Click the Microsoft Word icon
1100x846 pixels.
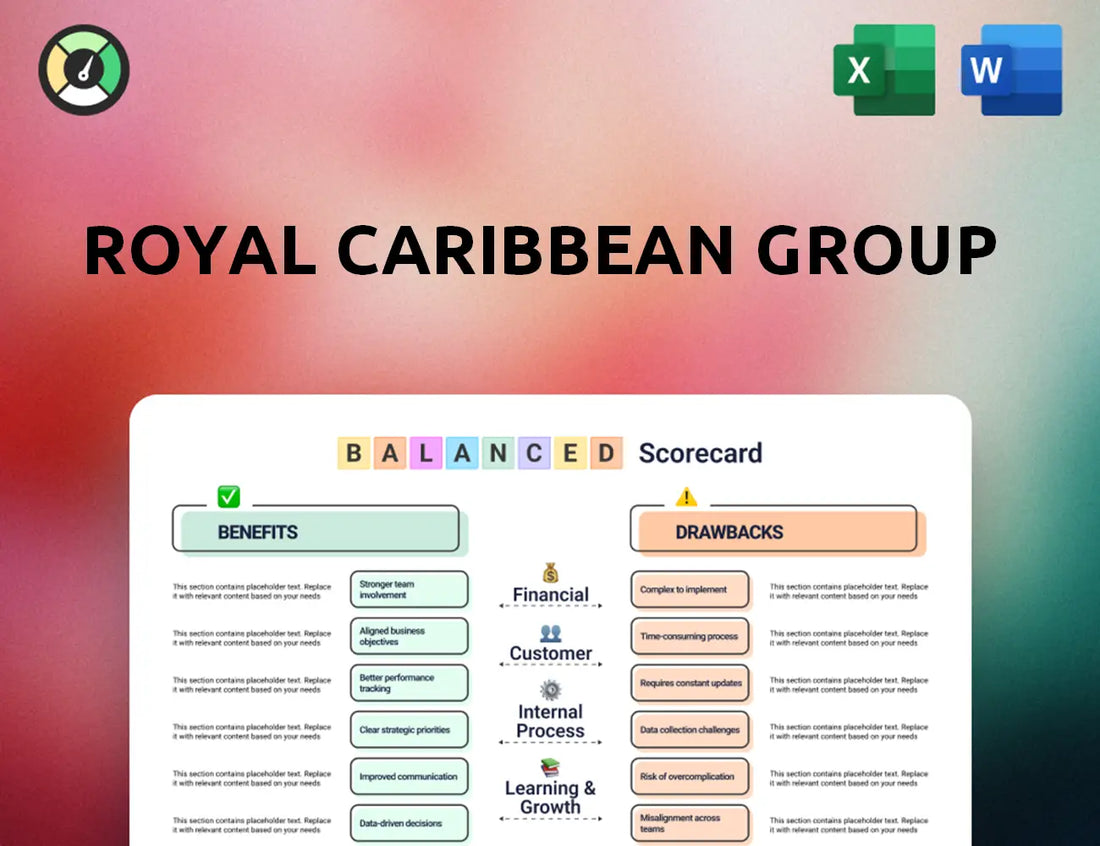(1012, 69)
